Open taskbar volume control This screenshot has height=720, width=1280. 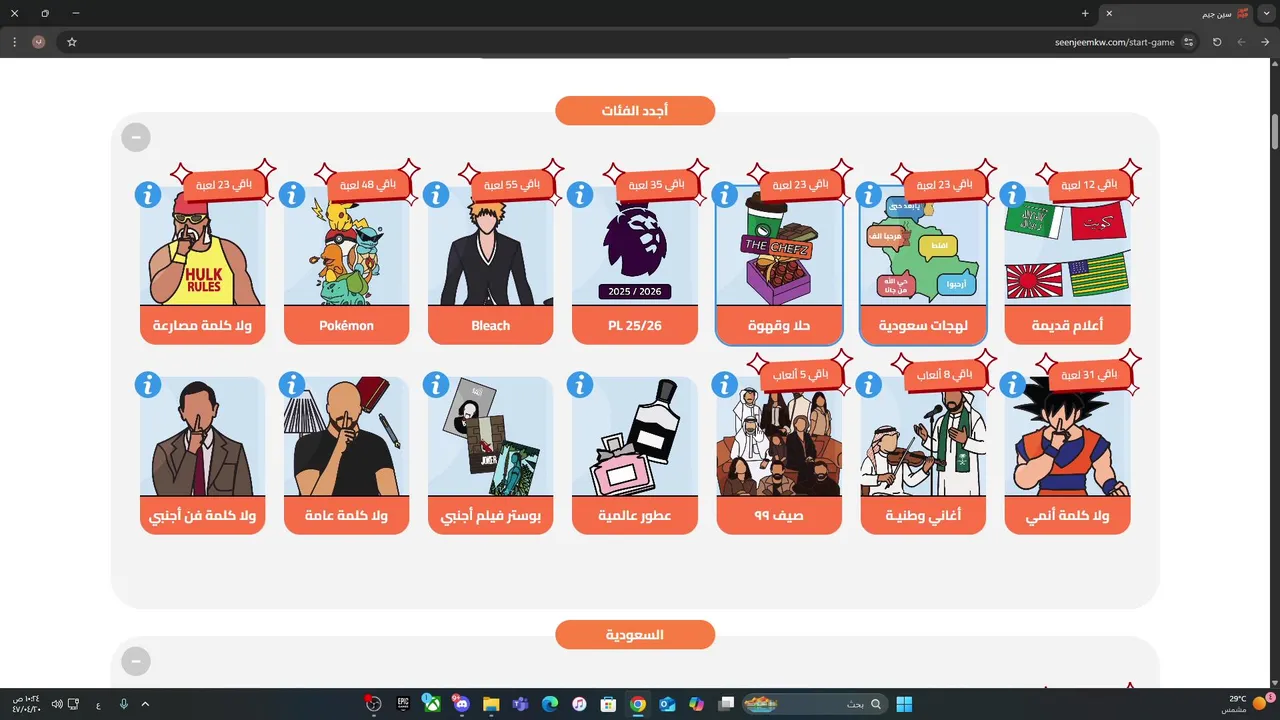pyautogui.click(x=55, y=704)
